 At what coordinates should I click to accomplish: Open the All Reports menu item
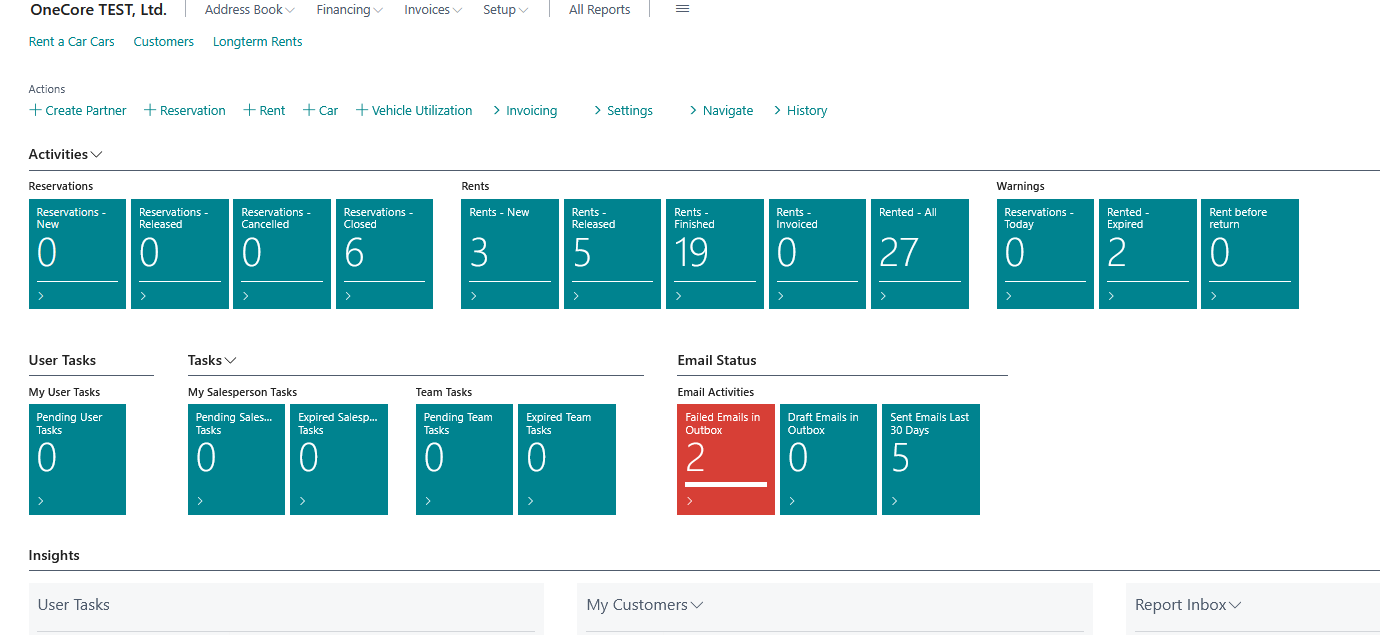[x=599, y=10]
